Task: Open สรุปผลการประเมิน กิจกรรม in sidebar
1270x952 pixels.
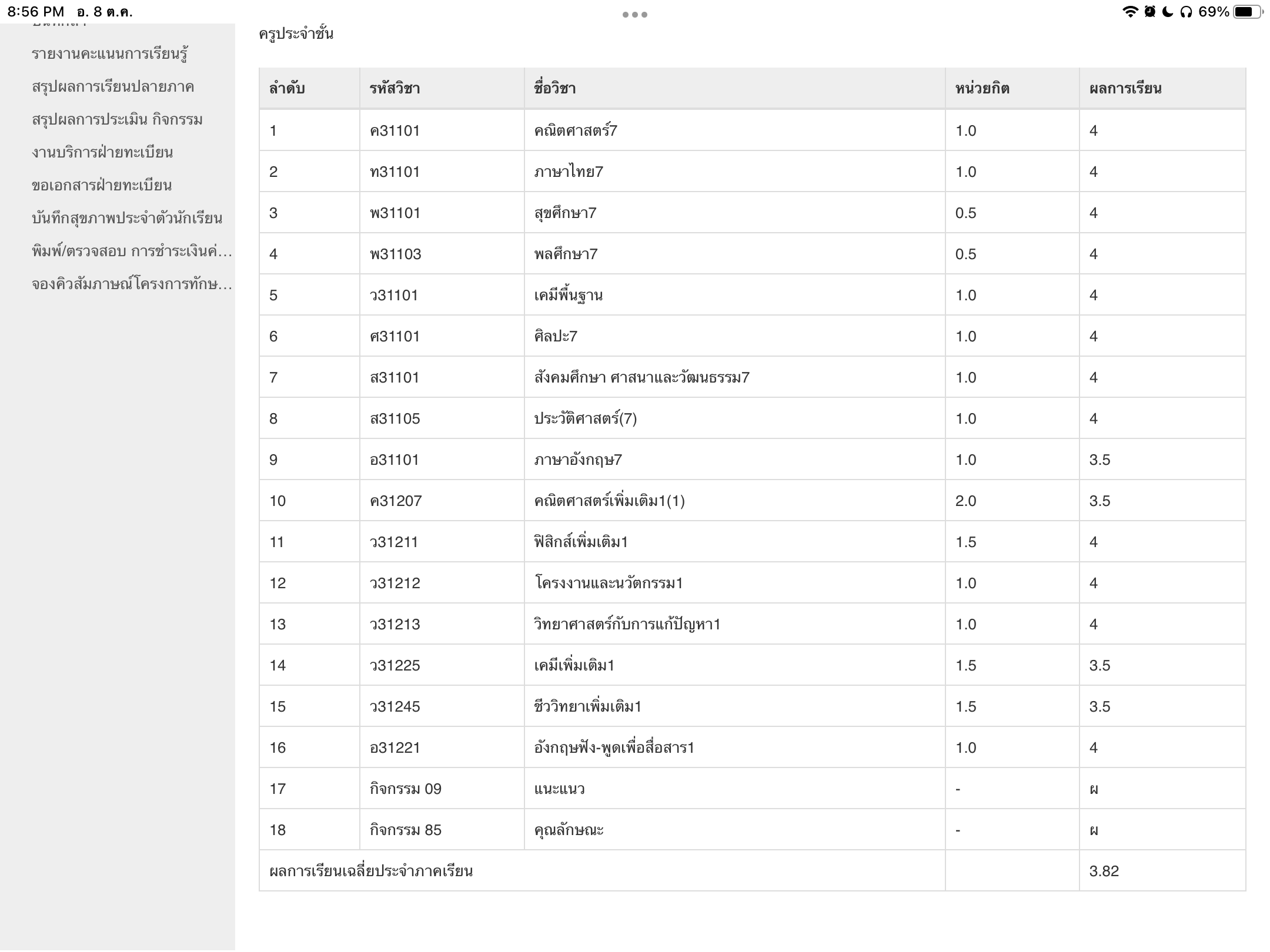Action: 117,120
